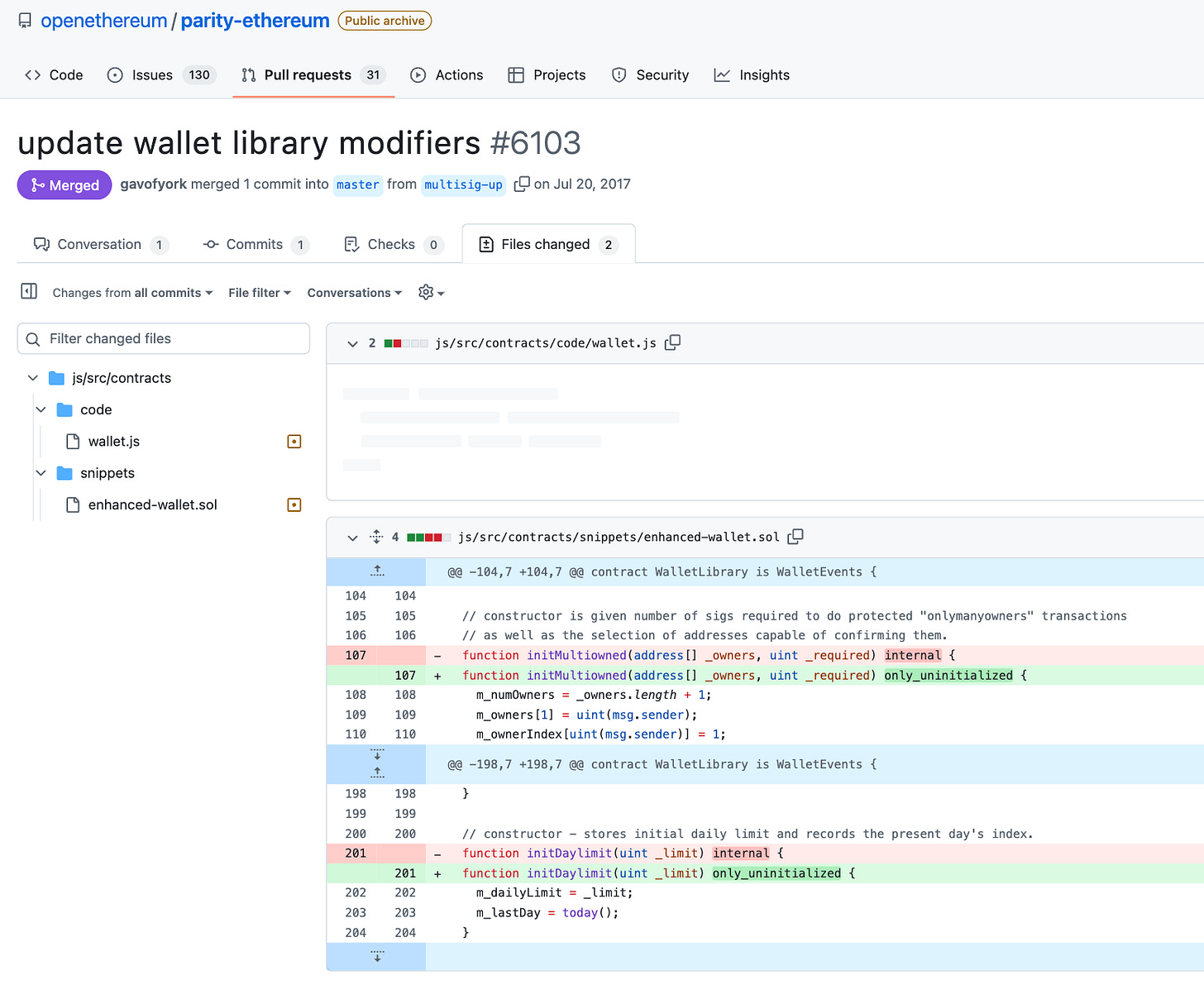The image size is (1204, 985).
Task: Switch to the Checks tab
Action: pyautogui.click(x=394, y=244)
